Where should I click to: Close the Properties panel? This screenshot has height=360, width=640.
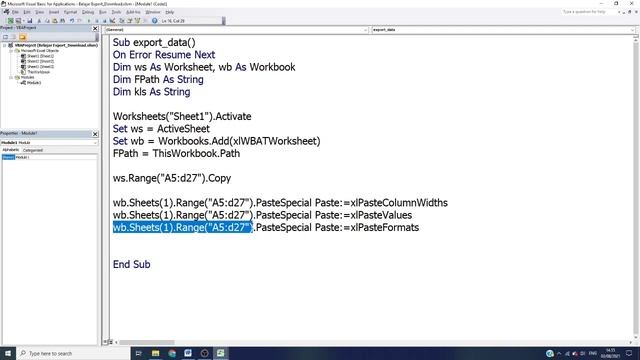95,134
